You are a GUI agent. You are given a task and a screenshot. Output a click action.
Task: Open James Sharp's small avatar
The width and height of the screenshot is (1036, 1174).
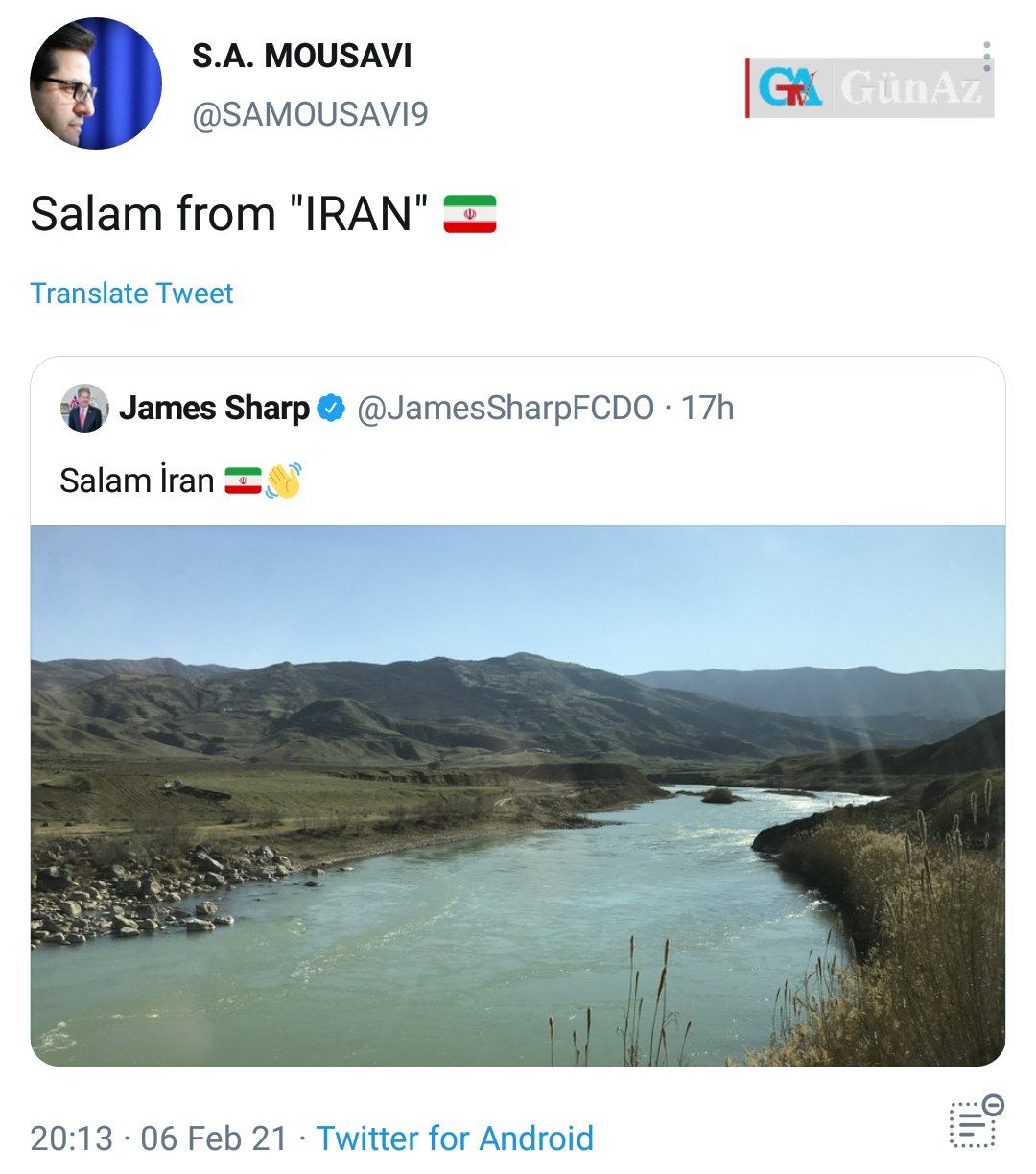click(x=84, y=408)
